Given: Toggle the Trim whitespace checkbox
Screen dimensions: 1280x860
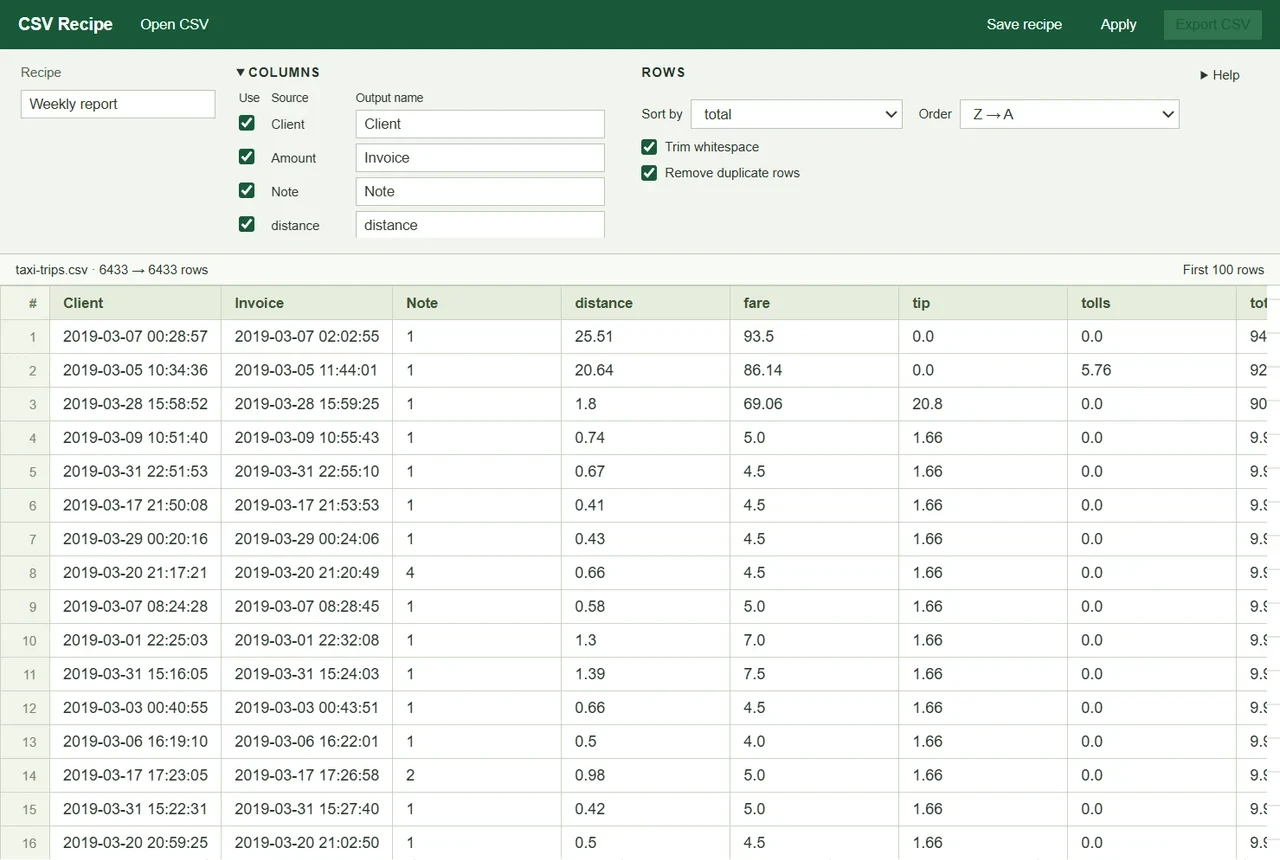Looking at the screenshot, I should tap(649, 147).
